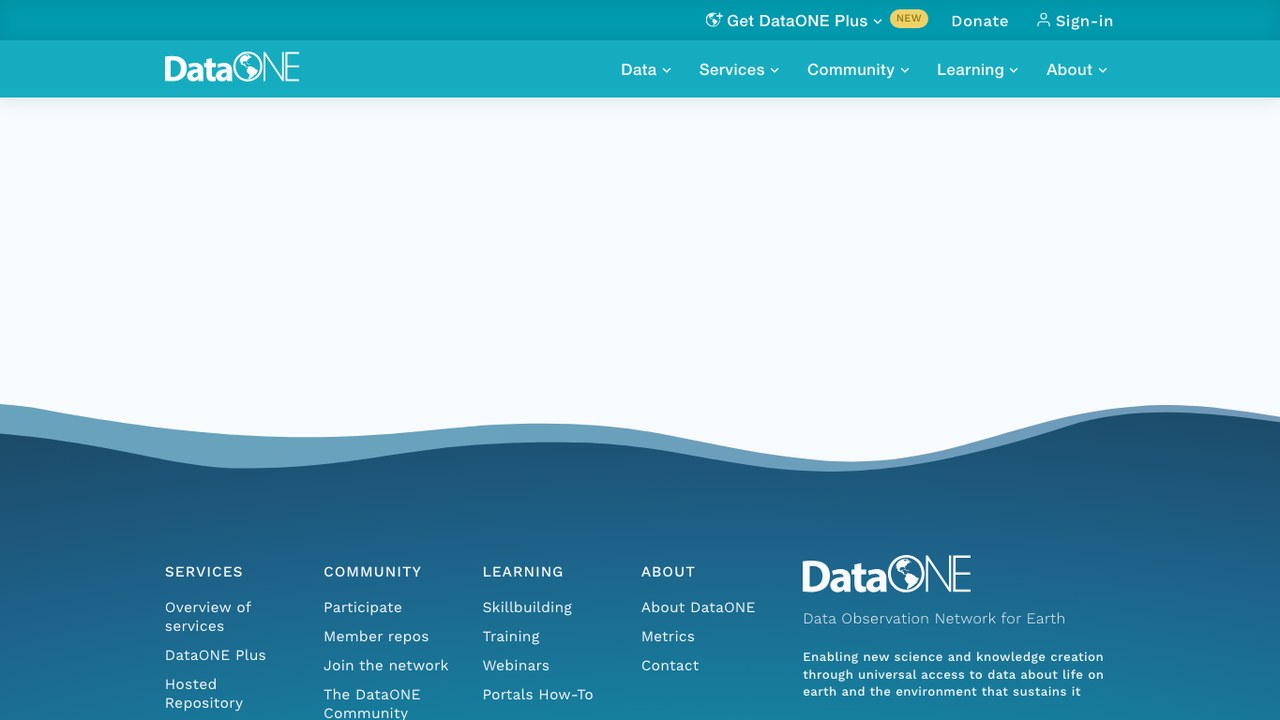The height and width of the screenshot is (720, 1280).
Task: Open the Data menu
Action: point(646,70)
